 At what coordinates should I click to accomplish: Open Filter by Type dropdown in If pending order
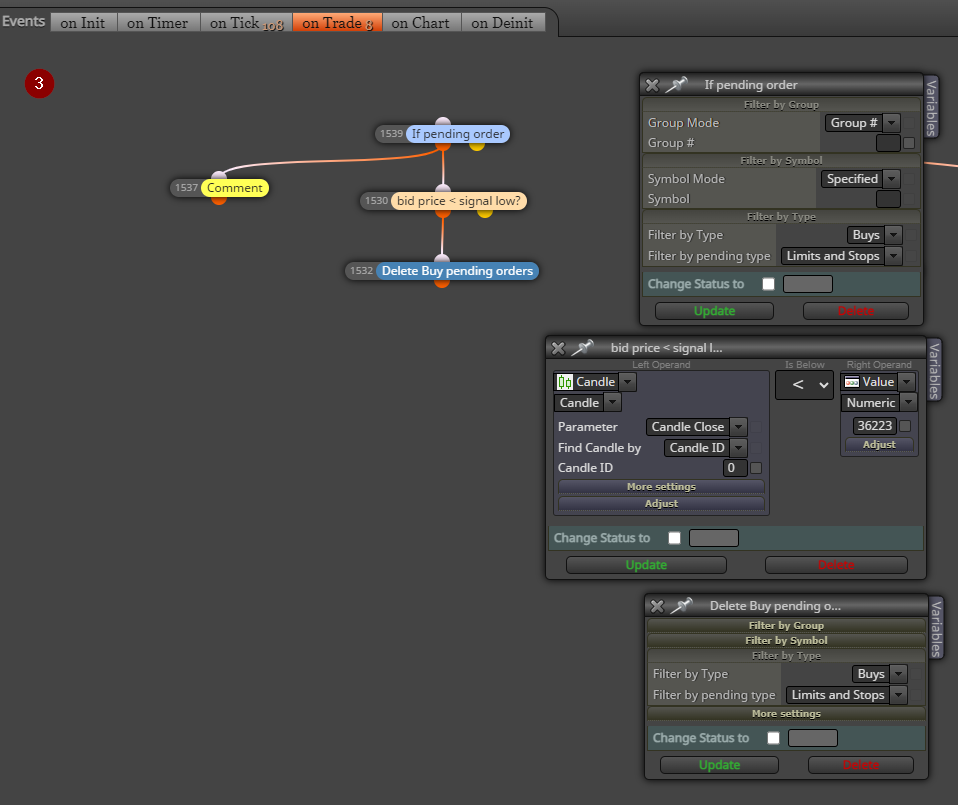click(874, 235)
